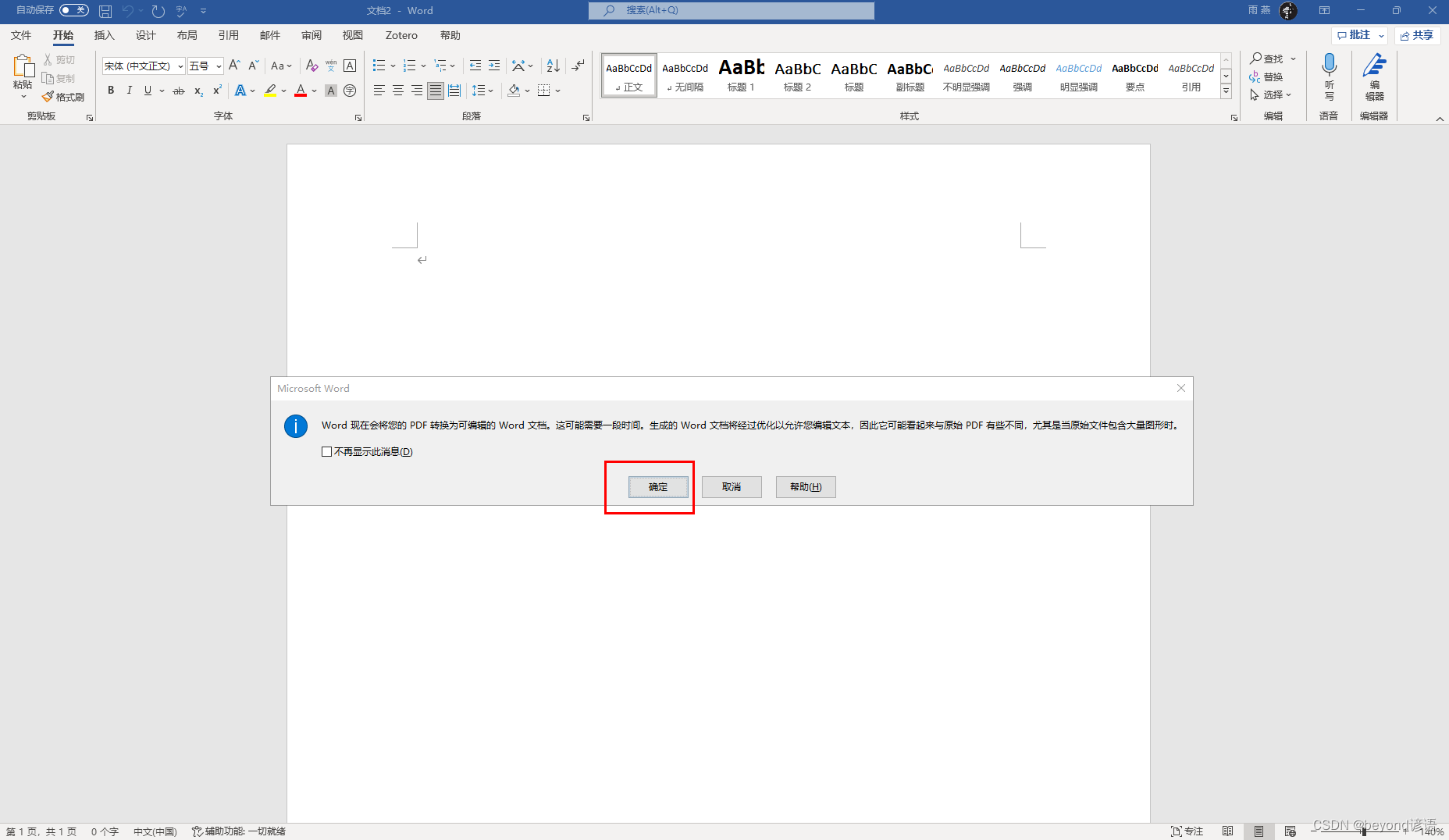
Task: Click the Help (H) dialog button
Action: (x=806, y=487)
